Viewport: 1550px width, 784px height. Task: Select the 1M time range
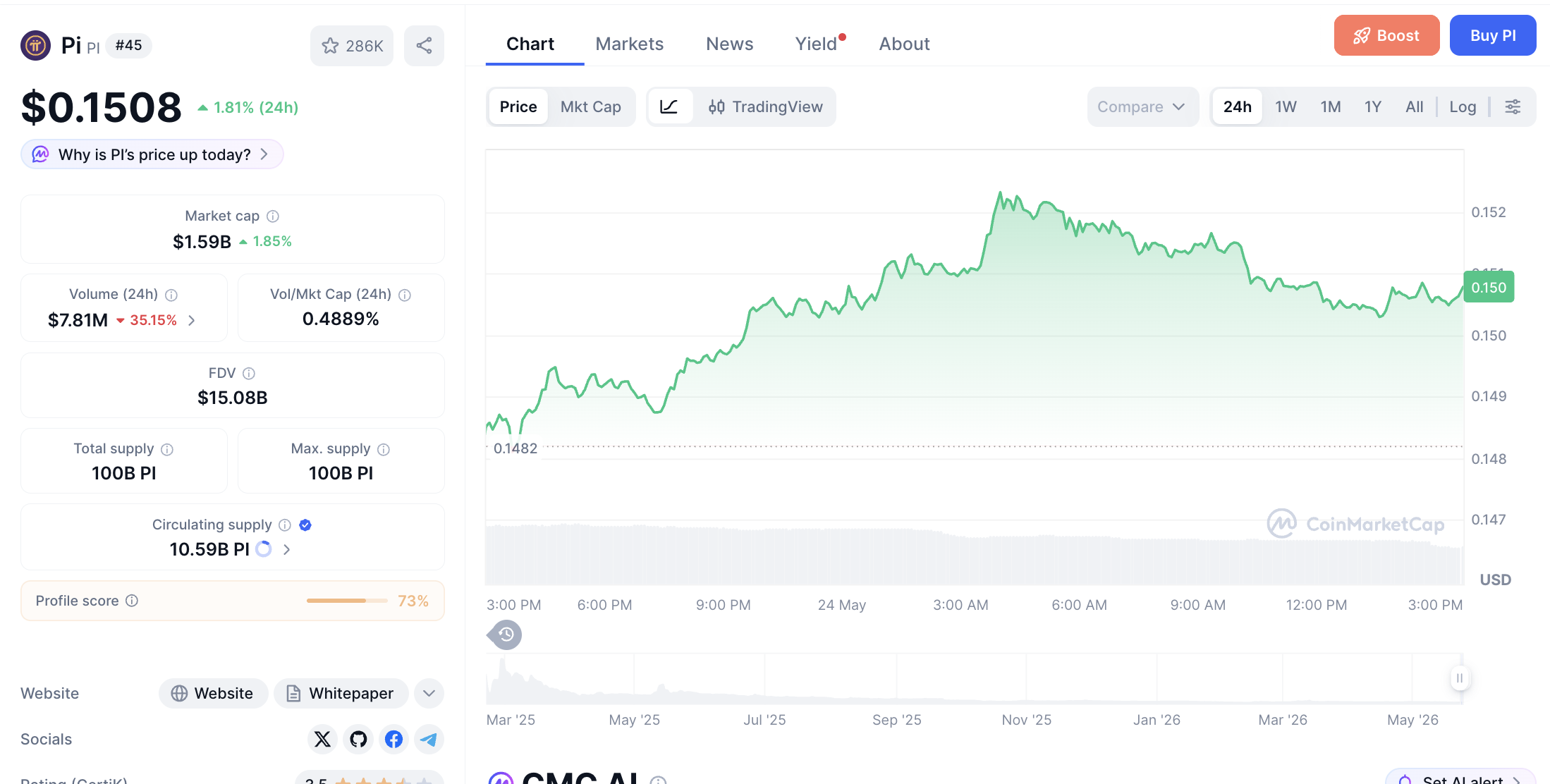click(x=1331, y=107)
